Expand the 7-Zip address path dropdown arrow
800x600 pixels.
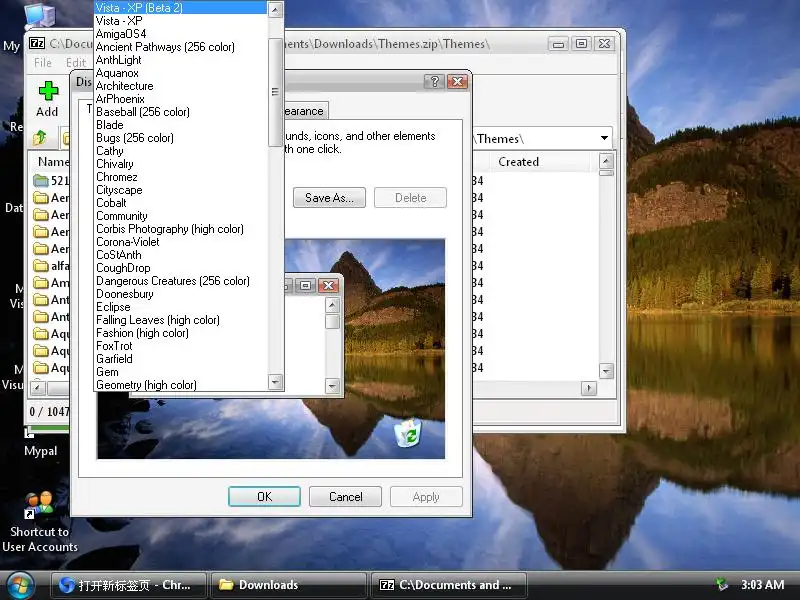click(x=604, y=138)
